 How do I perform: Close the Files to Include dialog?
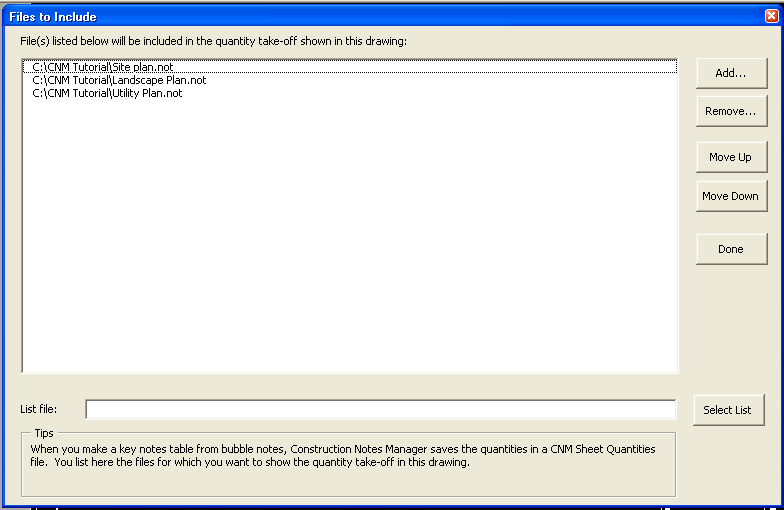[771, 17]
